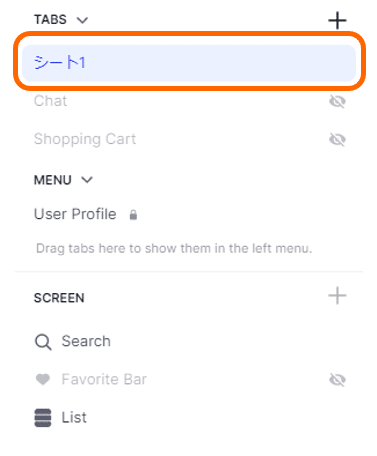This screenshot has height=456, width=377.
Task: Click the 'Drag tabs here' drop area
Action: tap(174, 249)
